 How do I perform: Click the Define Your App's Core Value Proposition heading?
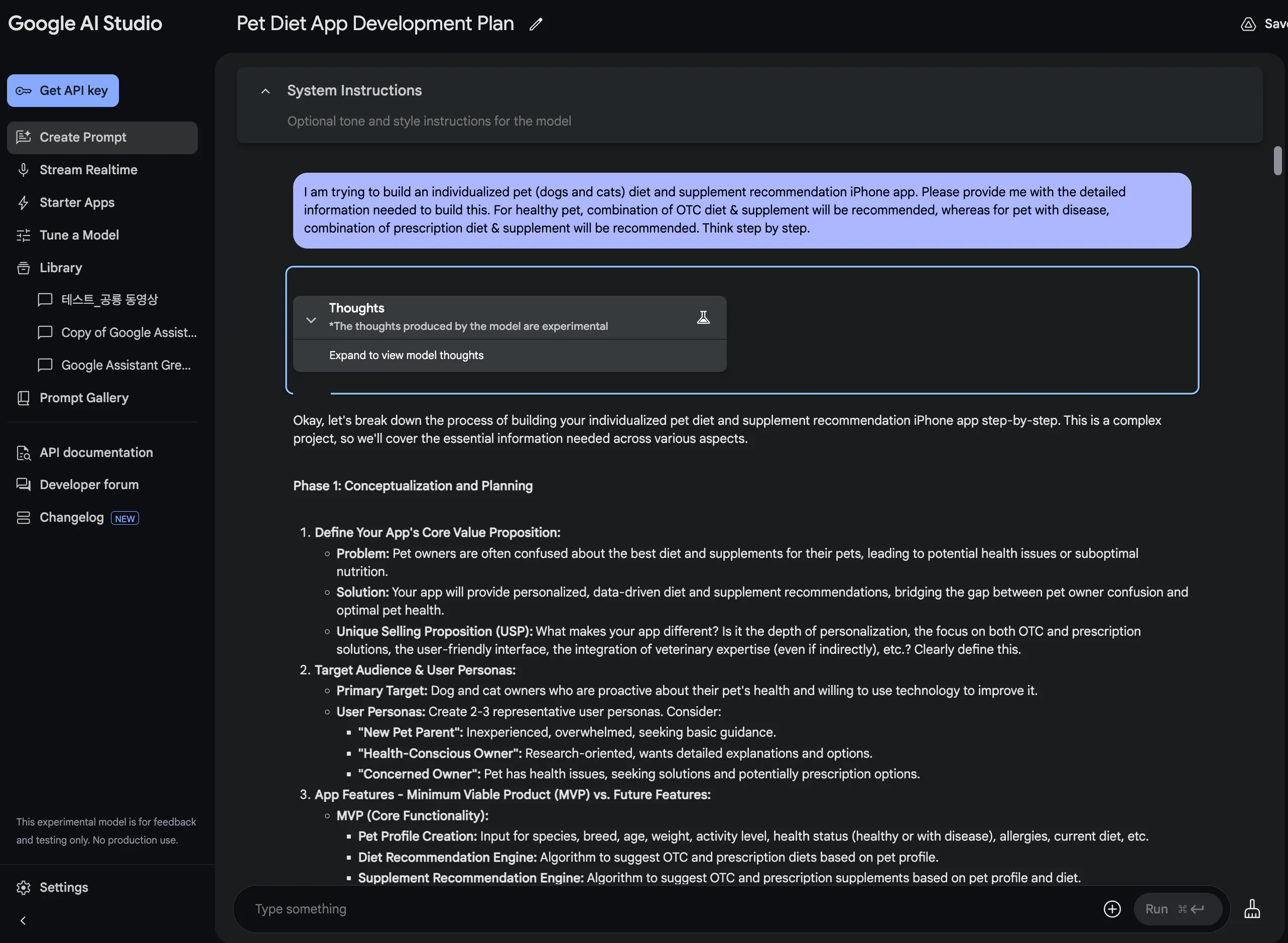click(437, 533)
